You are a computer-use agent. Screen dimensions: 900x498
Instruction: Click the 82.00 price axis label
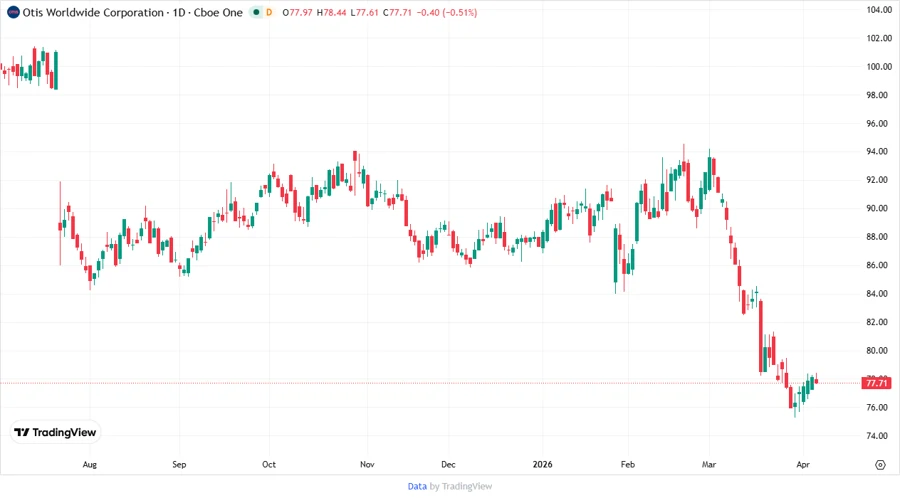pos(879,322)
